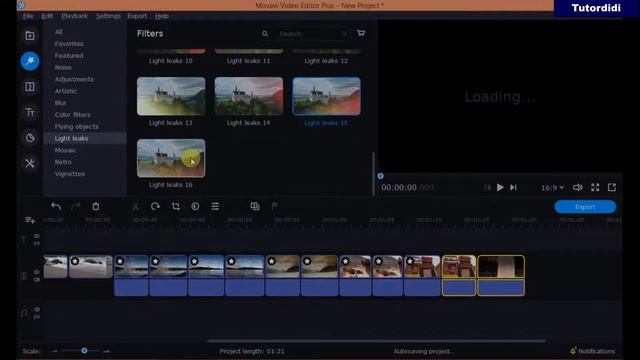640x360 pixels.
Task: Select the Color filters category
Action: (x=73, y=115)
